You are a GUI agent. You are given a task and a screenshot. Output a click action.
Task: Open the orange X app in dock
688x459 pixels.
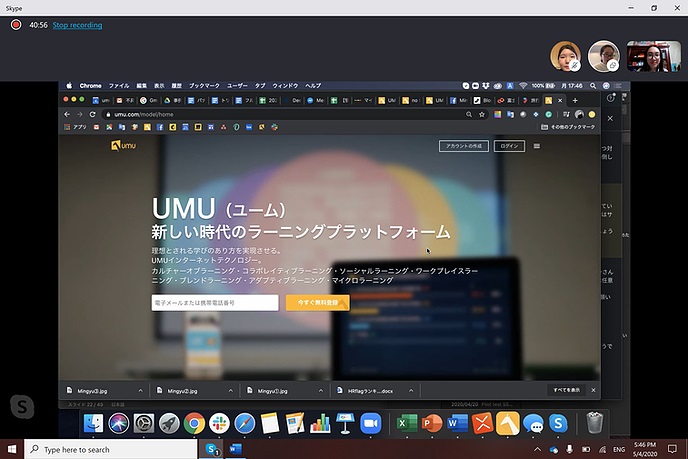pos(482,423)
